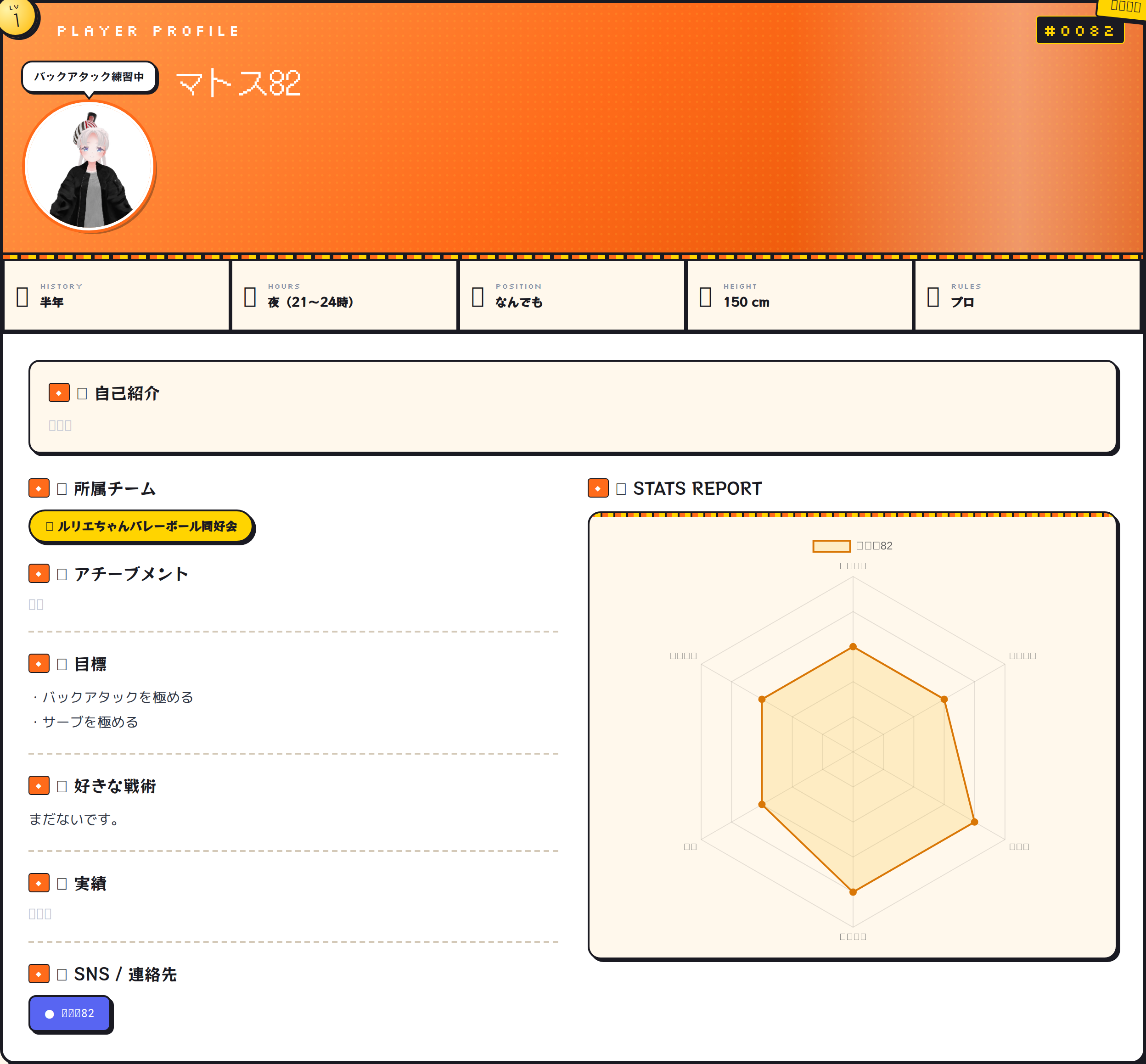The width and height of the screenshot is (1146, 1064).
Task: Open the ルリエちゃんバレーボール同好会 team badge
Action: (141, 526)
